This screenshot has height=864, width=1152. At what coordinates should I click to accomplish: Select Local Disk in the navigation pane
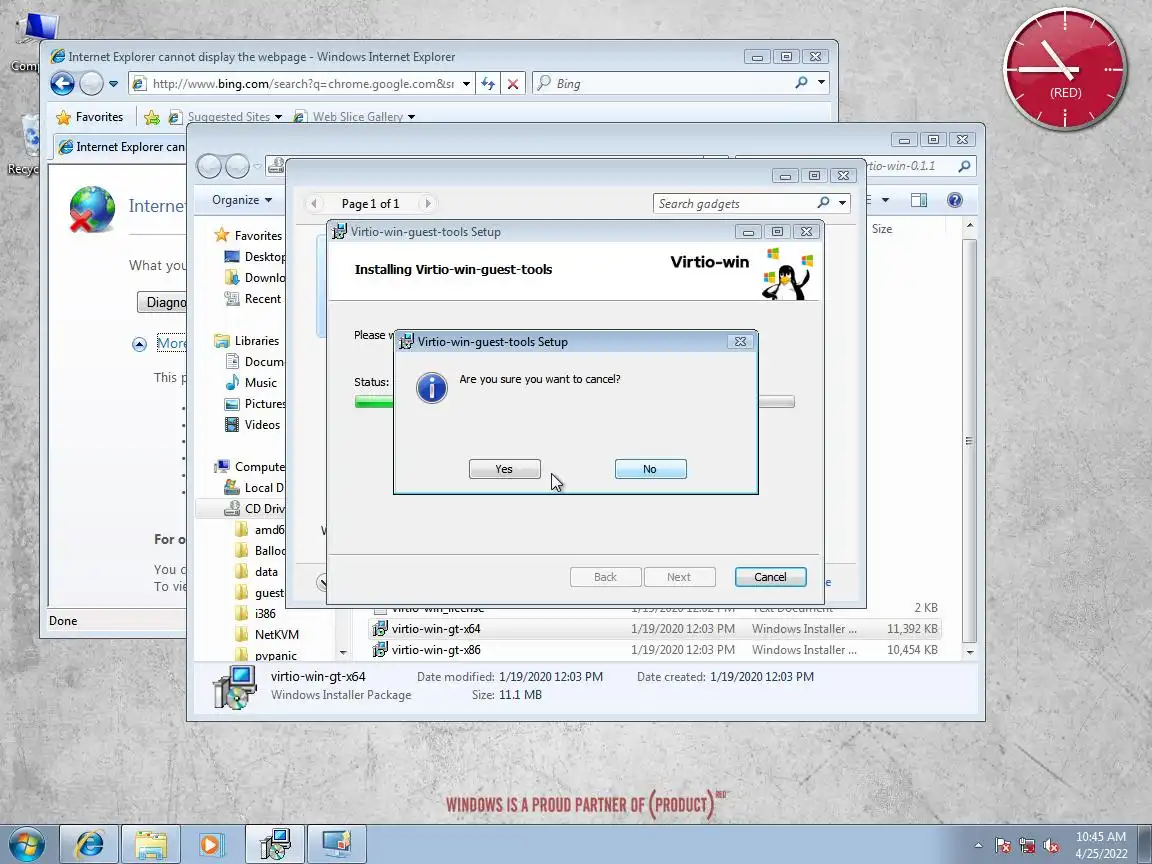254,488
